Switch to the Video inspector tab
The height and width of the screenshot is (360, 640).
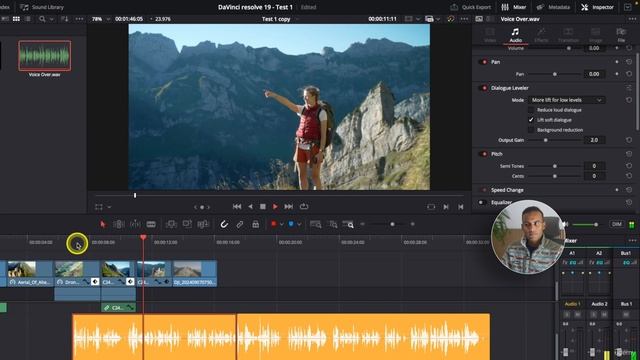(x=490, y=35)
